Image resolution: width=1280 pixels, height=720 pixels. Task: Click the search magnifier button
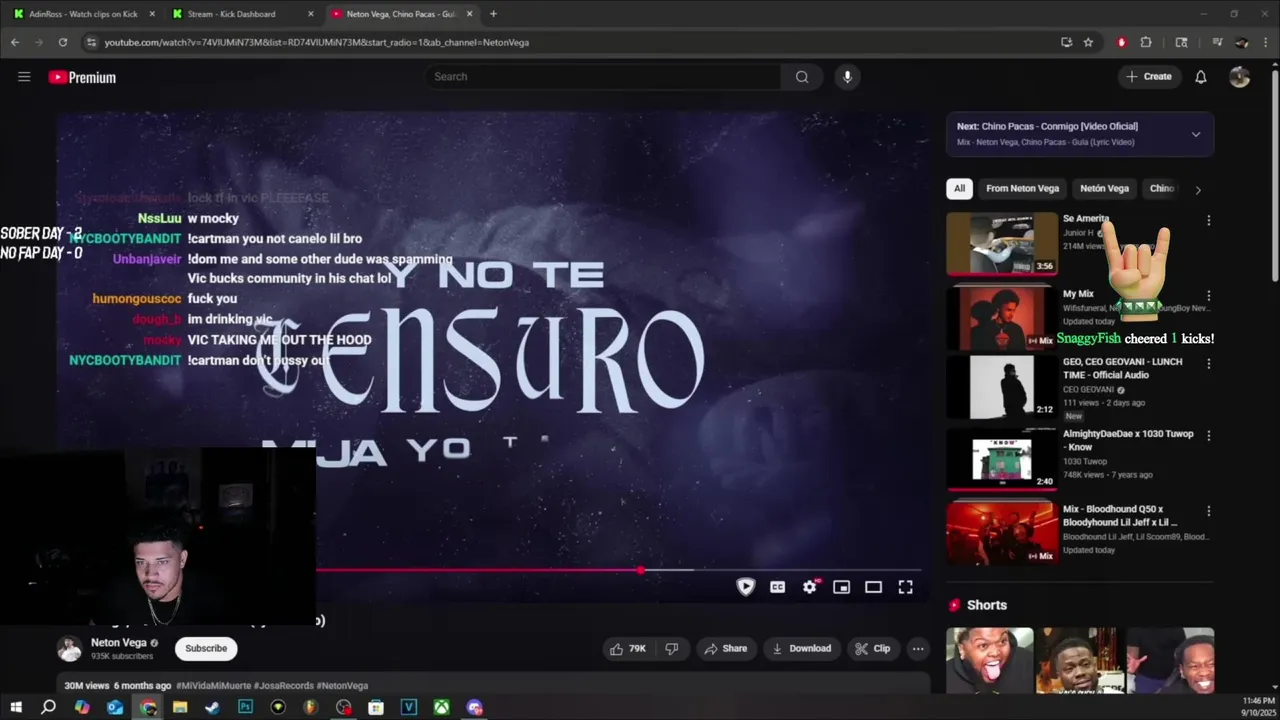[x=802, y=77]
